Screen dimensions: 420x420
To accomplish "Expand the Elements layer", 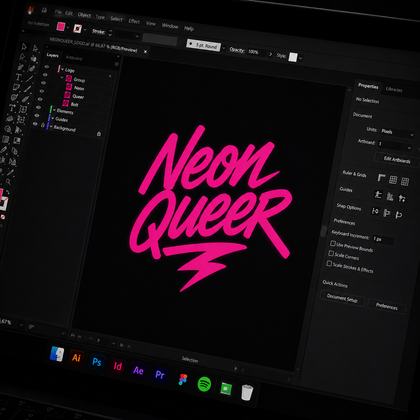I will pos(54,110).
